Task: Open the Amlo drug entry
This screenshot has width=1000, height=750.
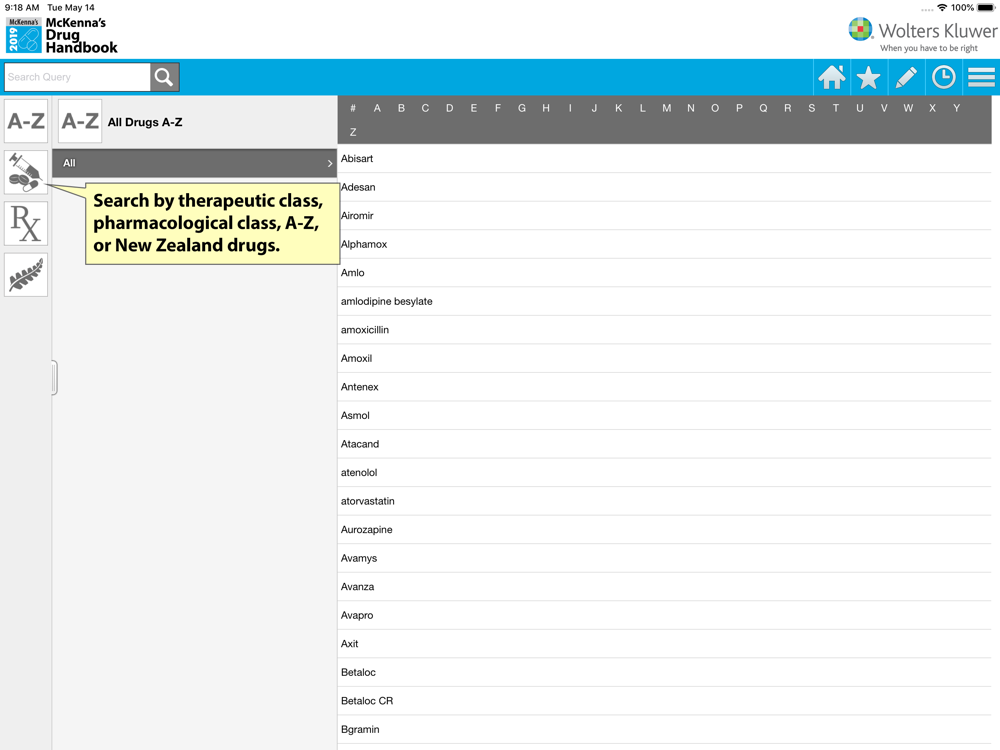Action: [x=665, y=273]
